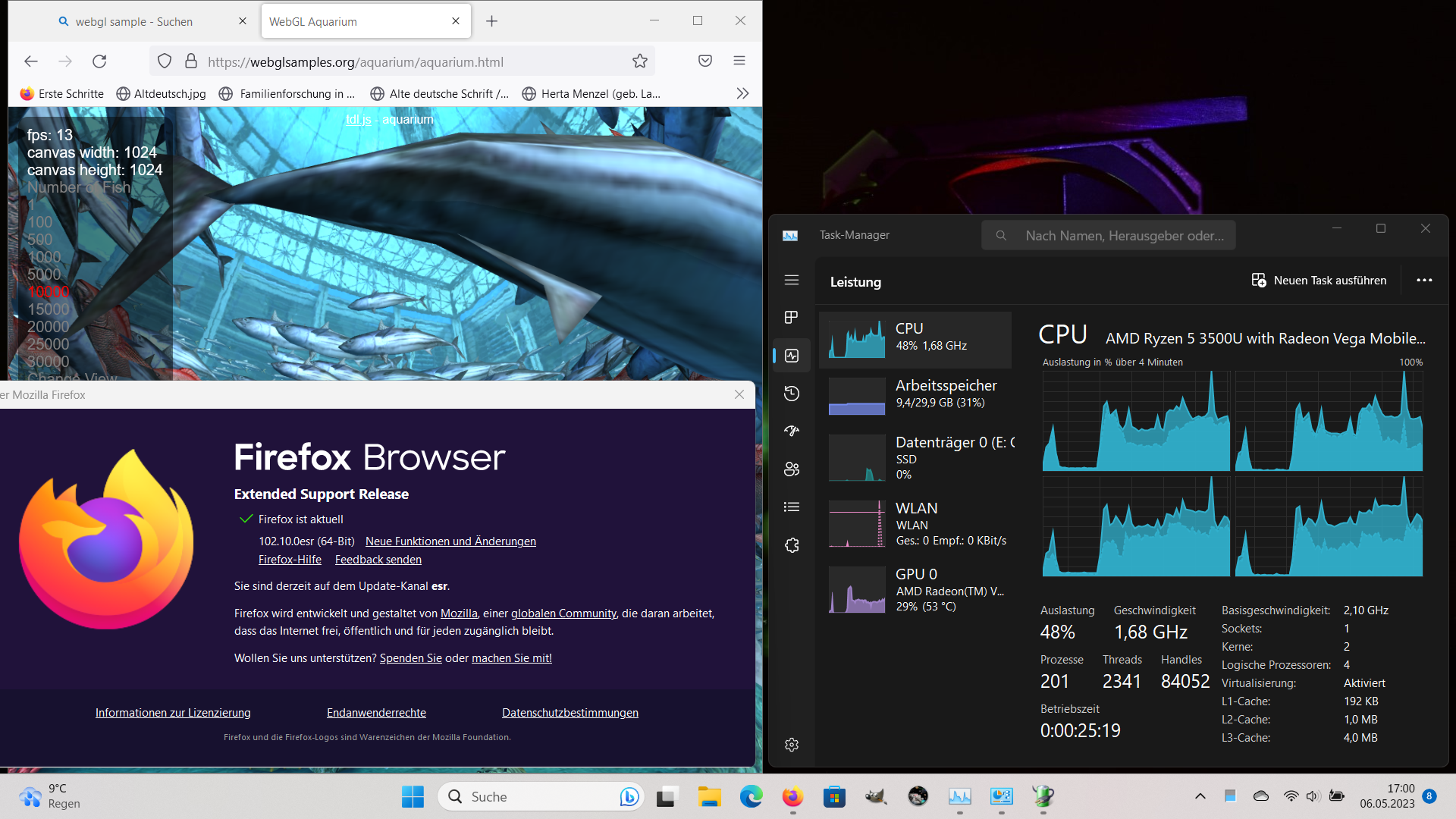Open the Mozilla link in About dialog
The height and width of the screenshot is (819, 1456).
tap(459, 613)
